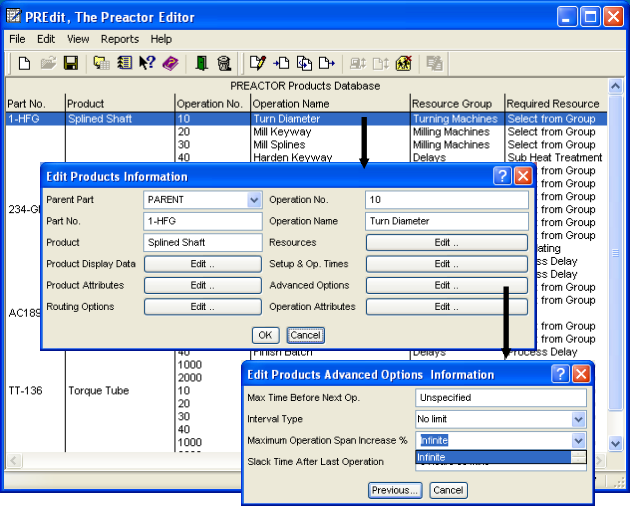The image size is (630, 507).
Task: Click the edit record pencil icon
Action: (x=258, y=63)
